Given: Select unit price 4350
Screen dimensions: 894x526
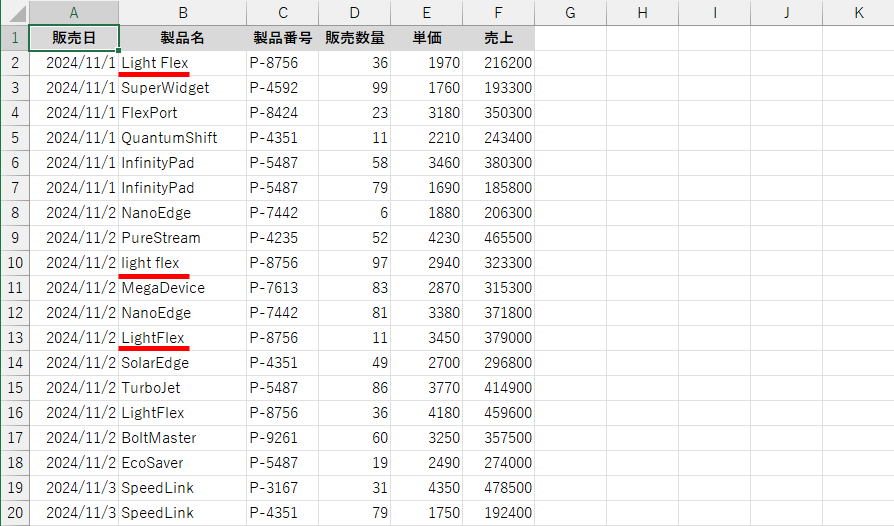Looking at the screenshot, I should [426, 488].
